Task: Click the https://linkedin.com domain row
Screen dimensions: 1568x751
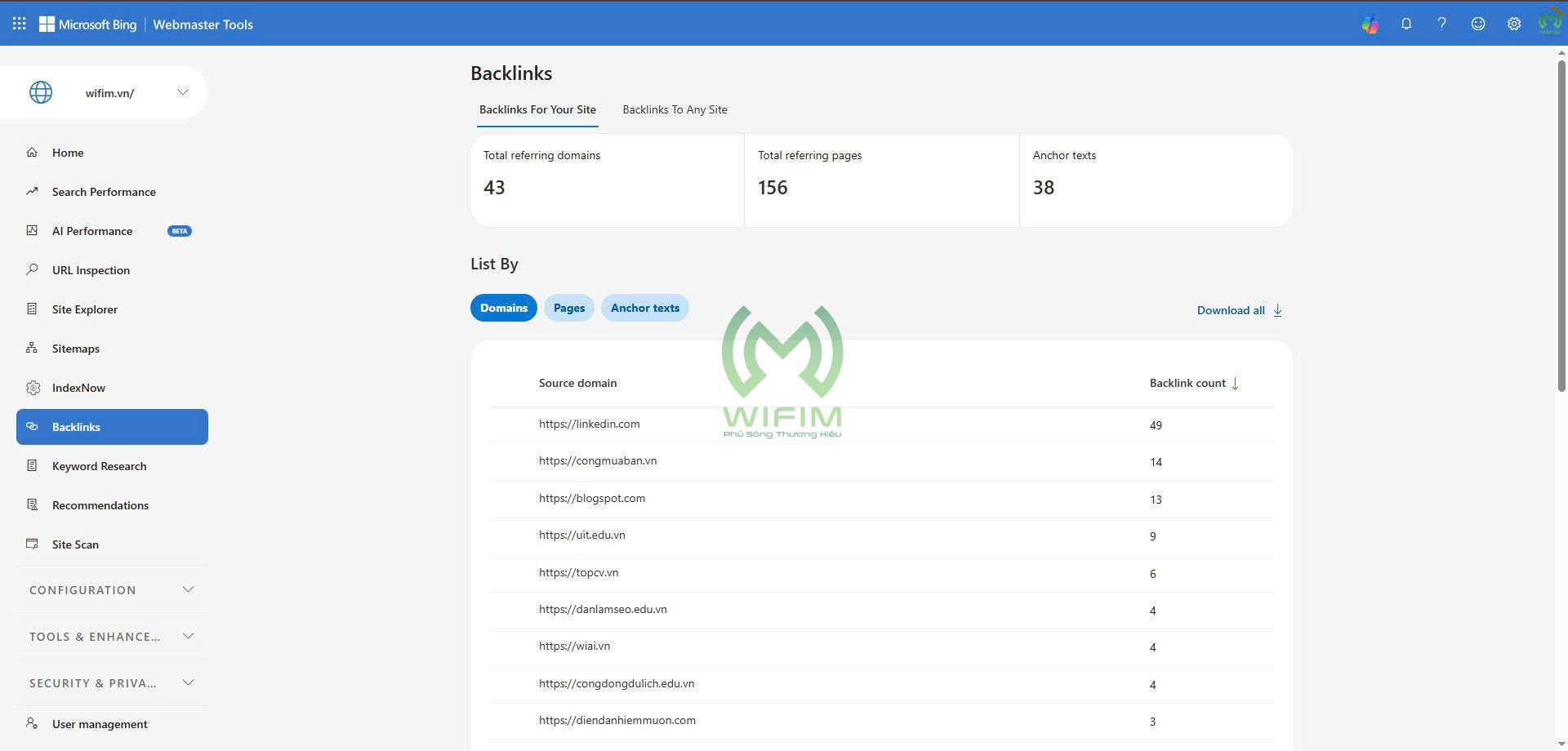Action: pyautogui.click(x=882, y=424)
